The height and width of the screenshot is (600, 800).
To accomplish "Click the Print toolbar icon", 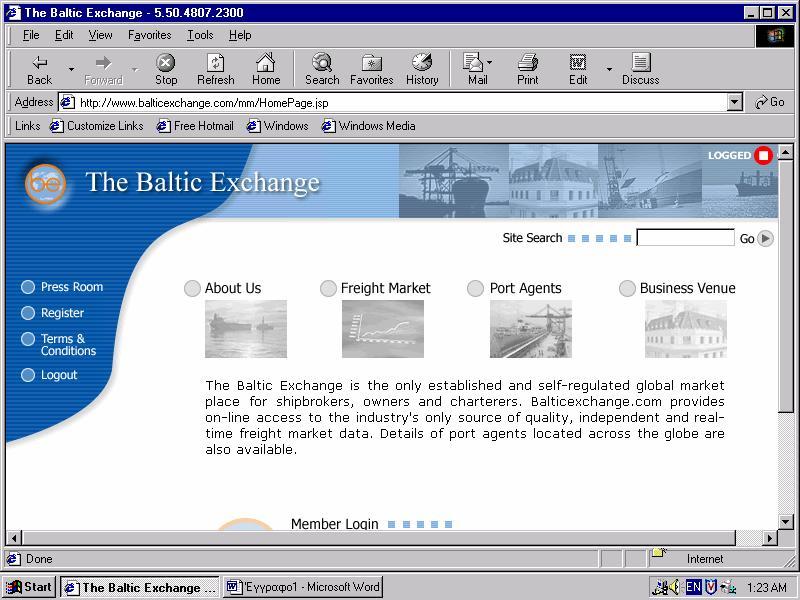I will coord(528,62).
